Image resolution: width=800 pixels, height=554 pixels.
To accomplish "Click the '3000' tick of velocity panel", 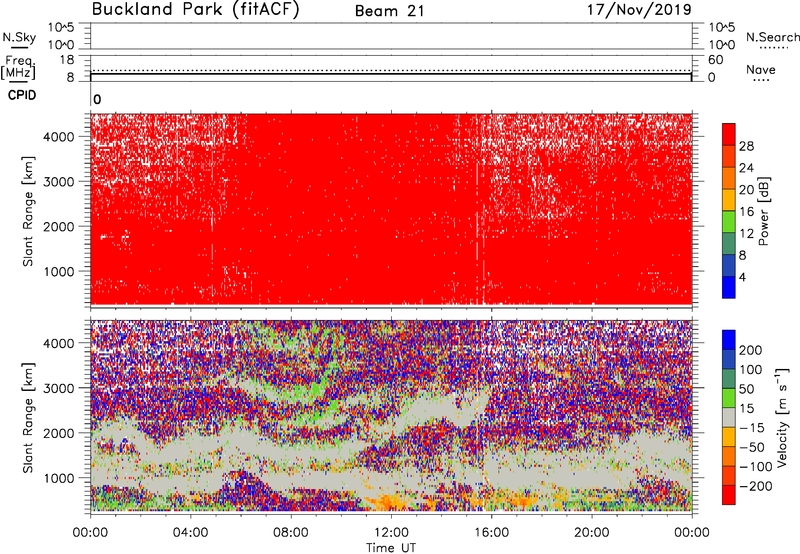I will tap(59, 388).
